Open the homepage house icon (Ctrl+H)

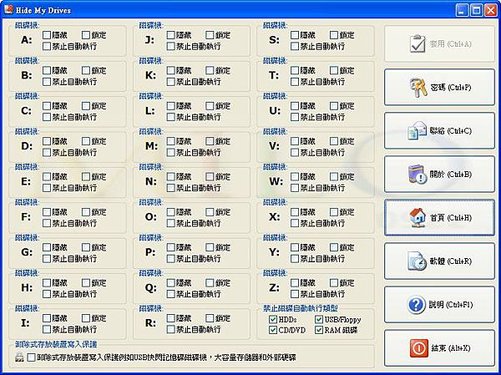click(418, 217)
